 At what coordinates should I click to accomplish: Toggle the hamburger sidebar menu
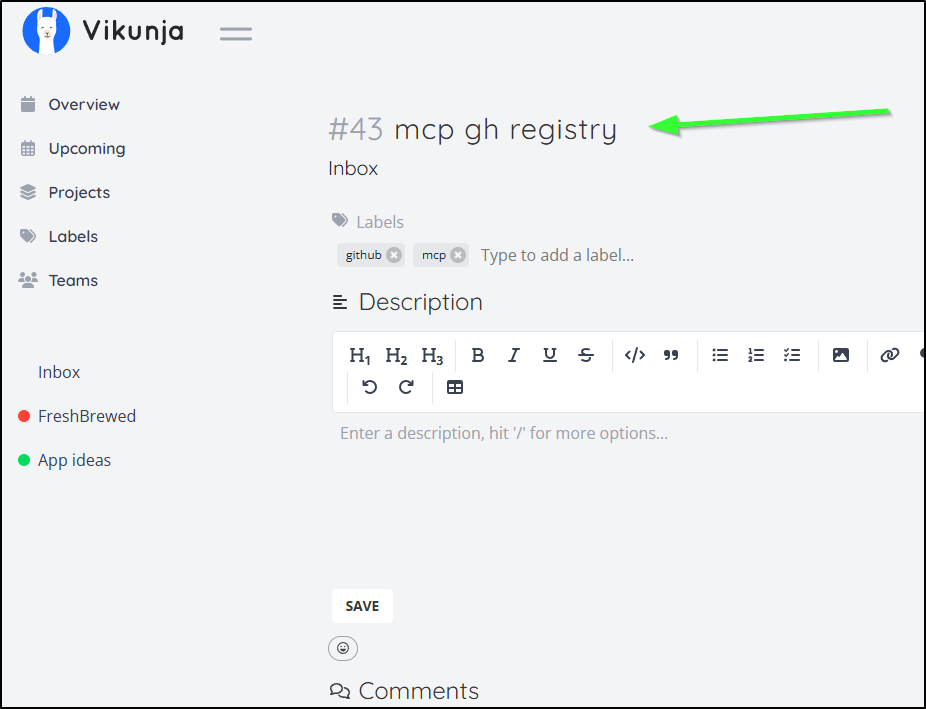click(236, 33)
